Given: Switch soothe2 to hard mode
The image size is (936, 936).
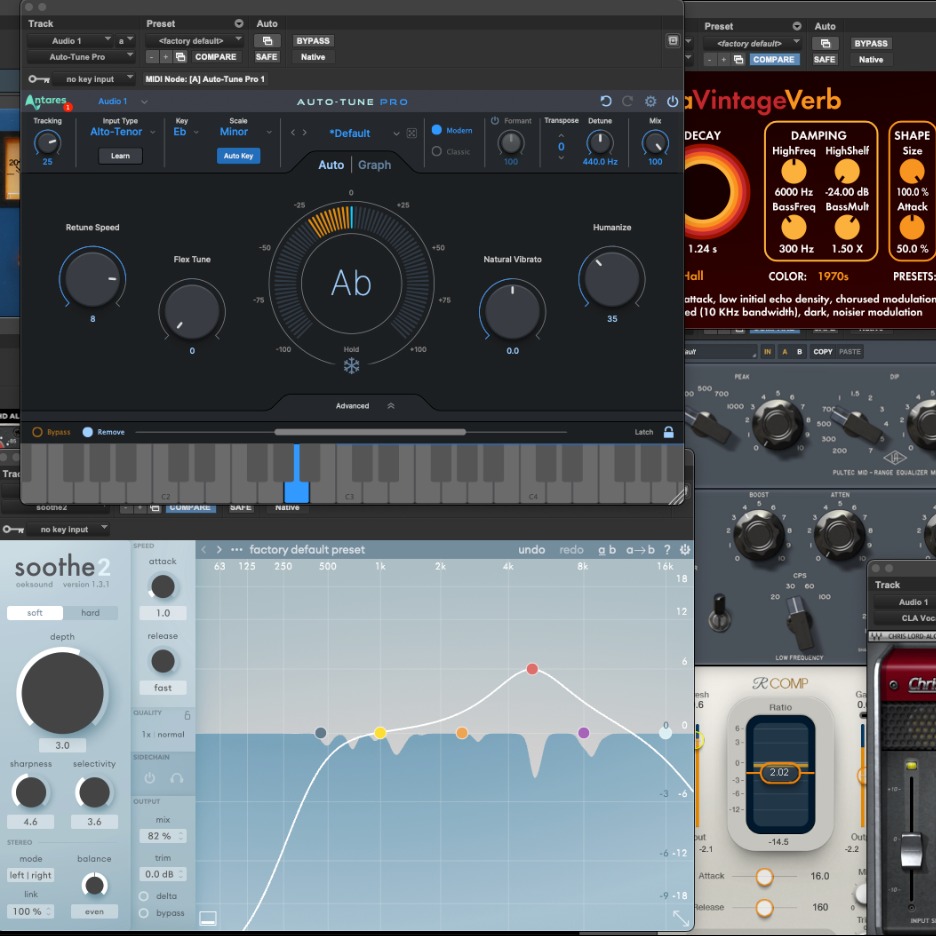Looking at the screenshot, I should (x=90, y=612).
